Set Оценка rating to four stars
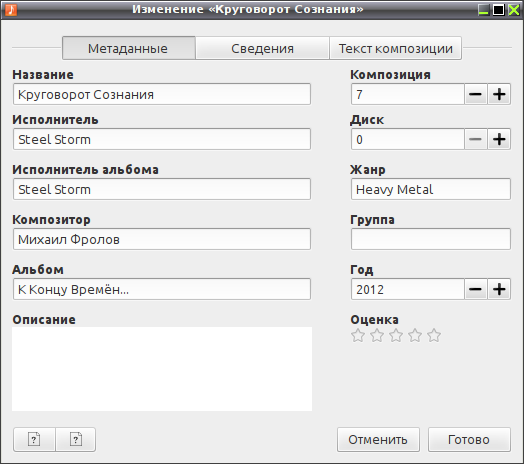This screenshot has width=524, height=464. point(415,335)
